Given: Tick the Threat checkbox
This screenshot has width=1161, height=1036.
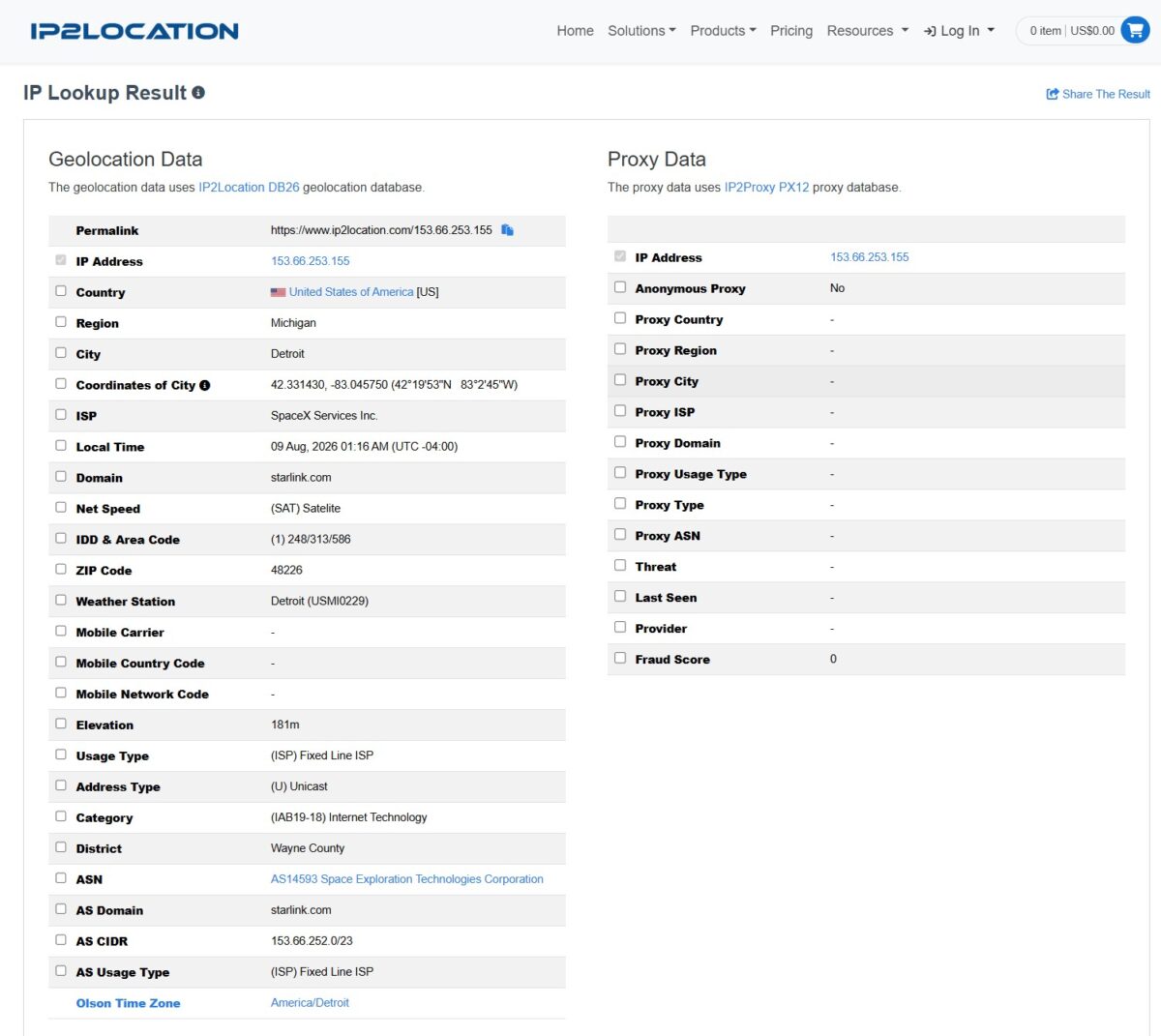Looking at the screenshot, I should click(x=620, y=565).
